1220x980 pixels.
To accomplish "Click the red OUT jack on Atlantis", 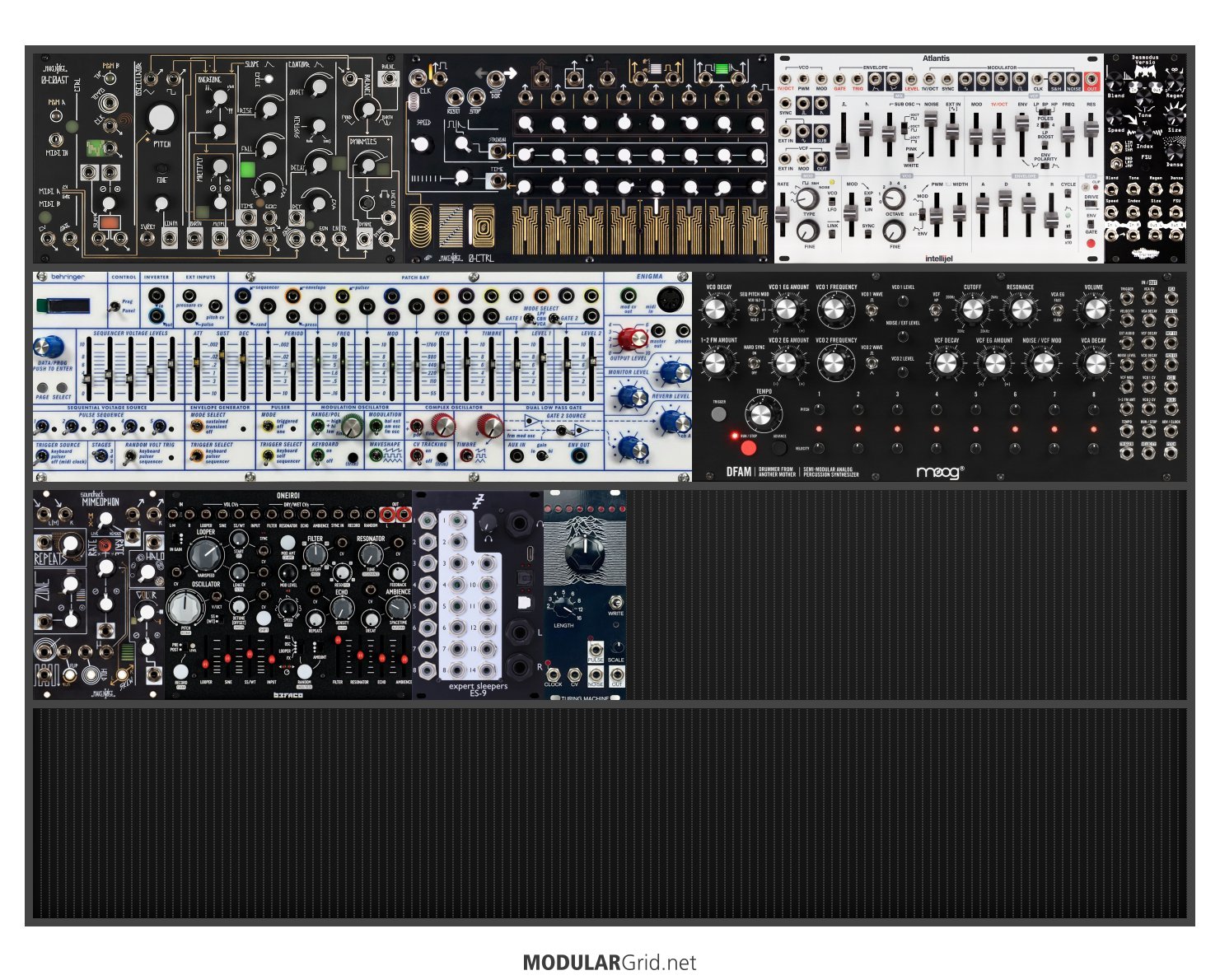I will (1091, 79).
